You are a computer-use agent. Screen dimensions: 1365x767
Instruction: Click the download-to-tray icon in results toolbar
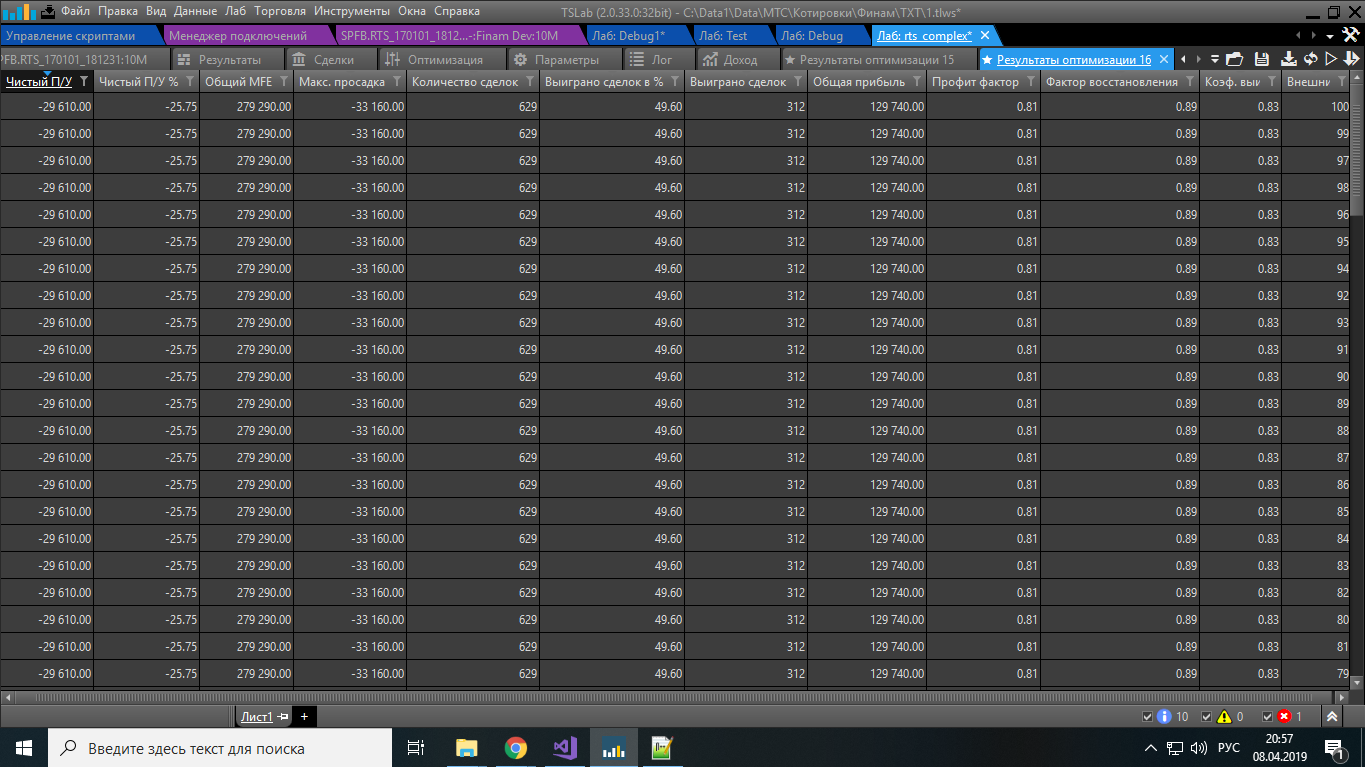pyautogui.click(x=1289, y=59)
